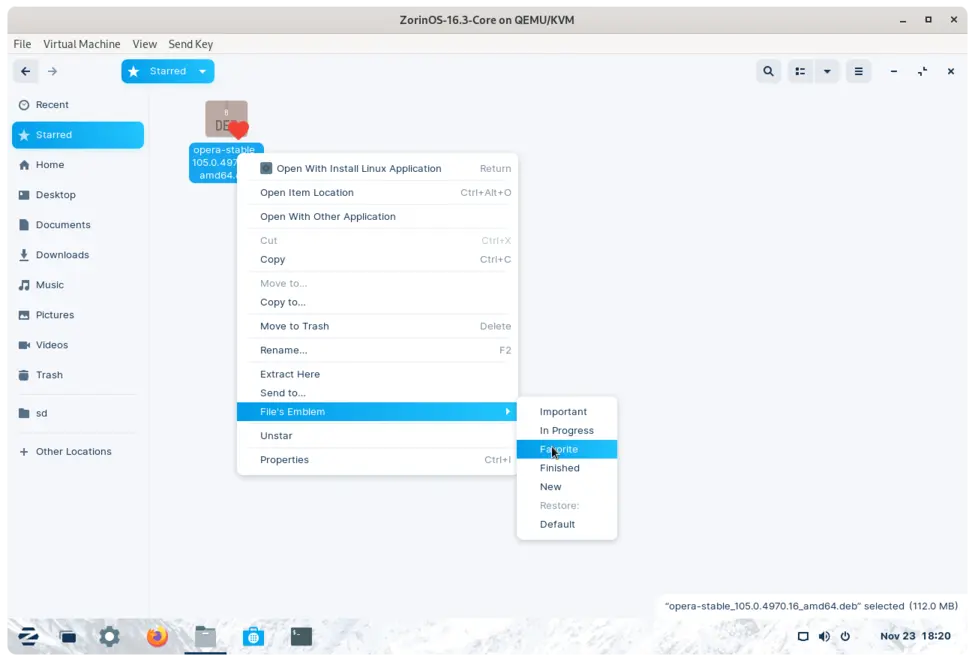Open Trash in the sidebar

point(78,375)
